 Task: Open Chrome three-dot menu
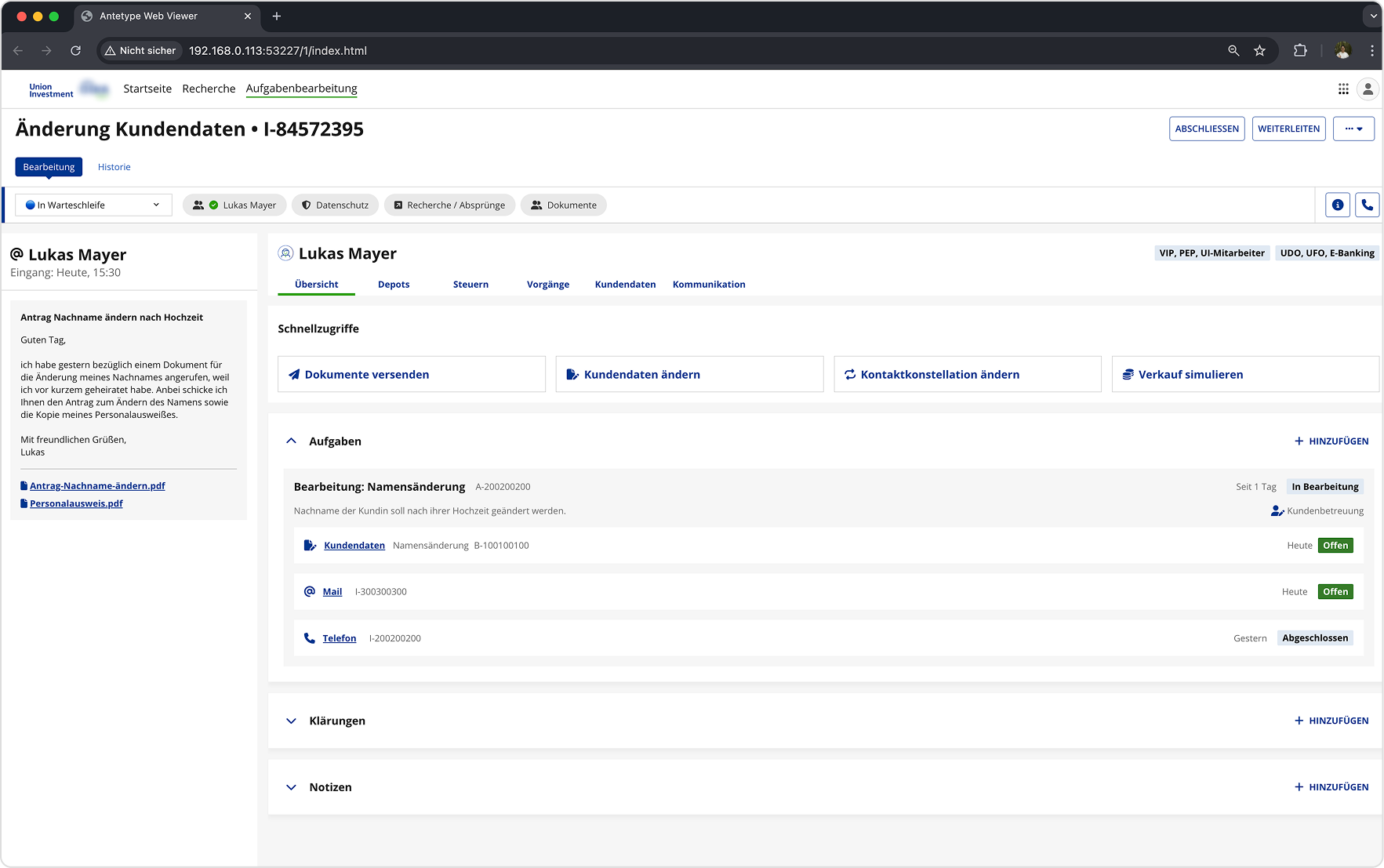(x=1371, y=51)
